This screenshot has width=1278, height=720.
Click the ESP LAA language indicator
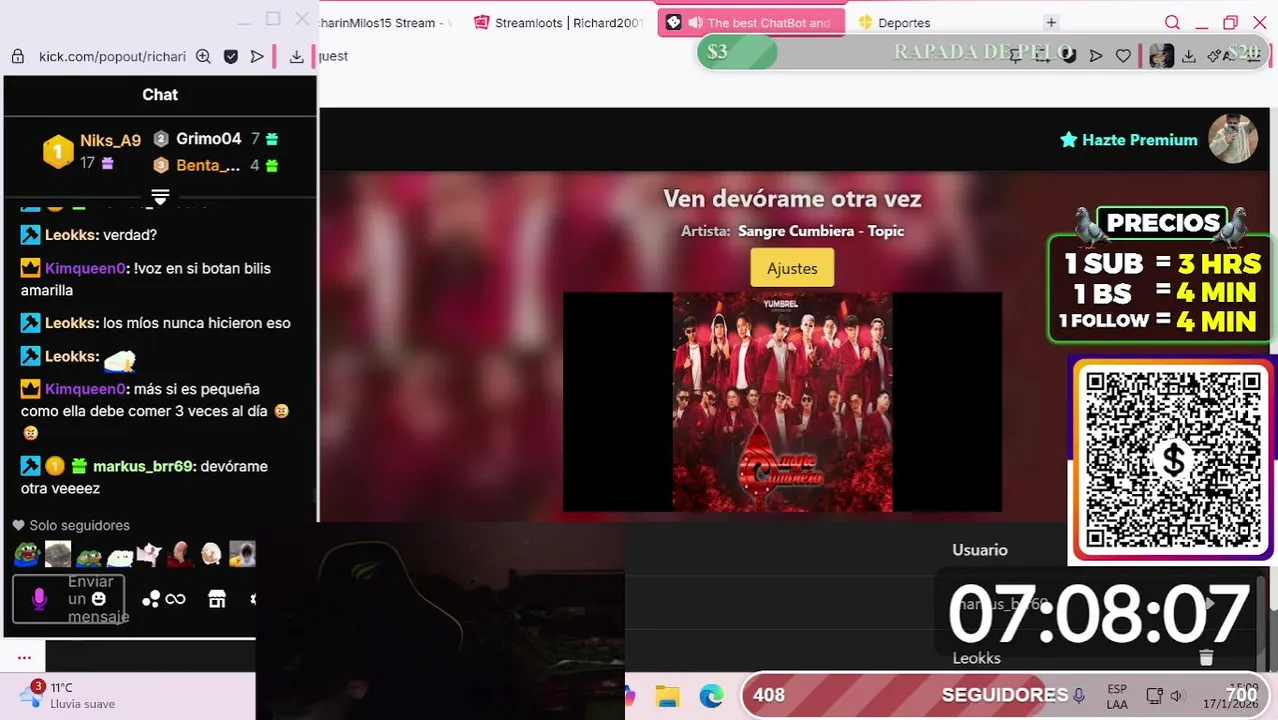click(x=1117, y=697)
